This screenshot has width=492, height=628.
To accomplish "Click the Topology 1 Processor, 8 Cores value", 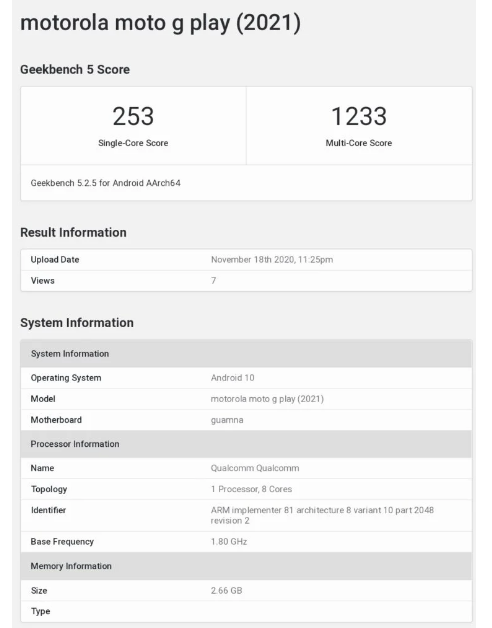I will [251, 489].
